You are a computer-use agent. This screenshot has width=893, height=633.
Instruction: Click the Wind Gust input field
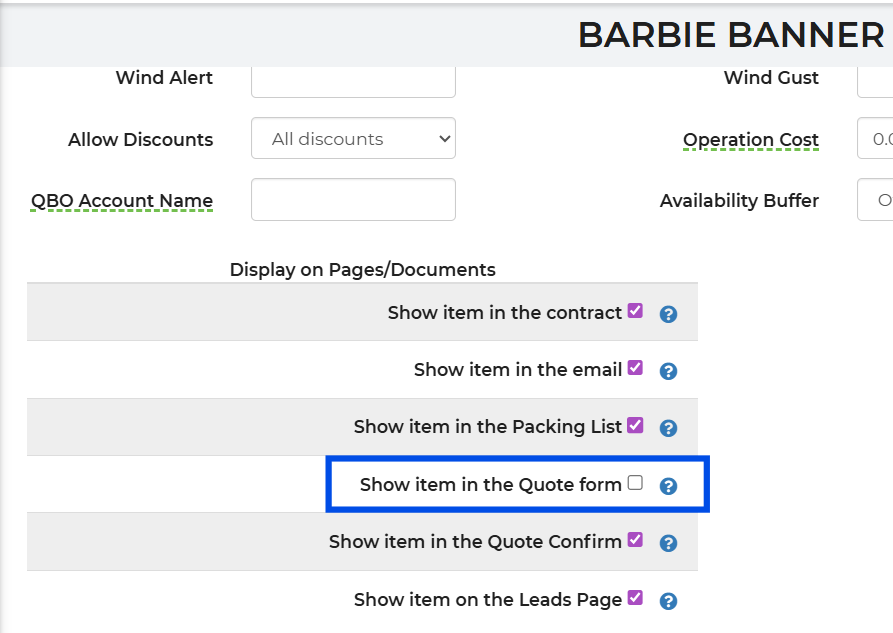tap(875, 80)
